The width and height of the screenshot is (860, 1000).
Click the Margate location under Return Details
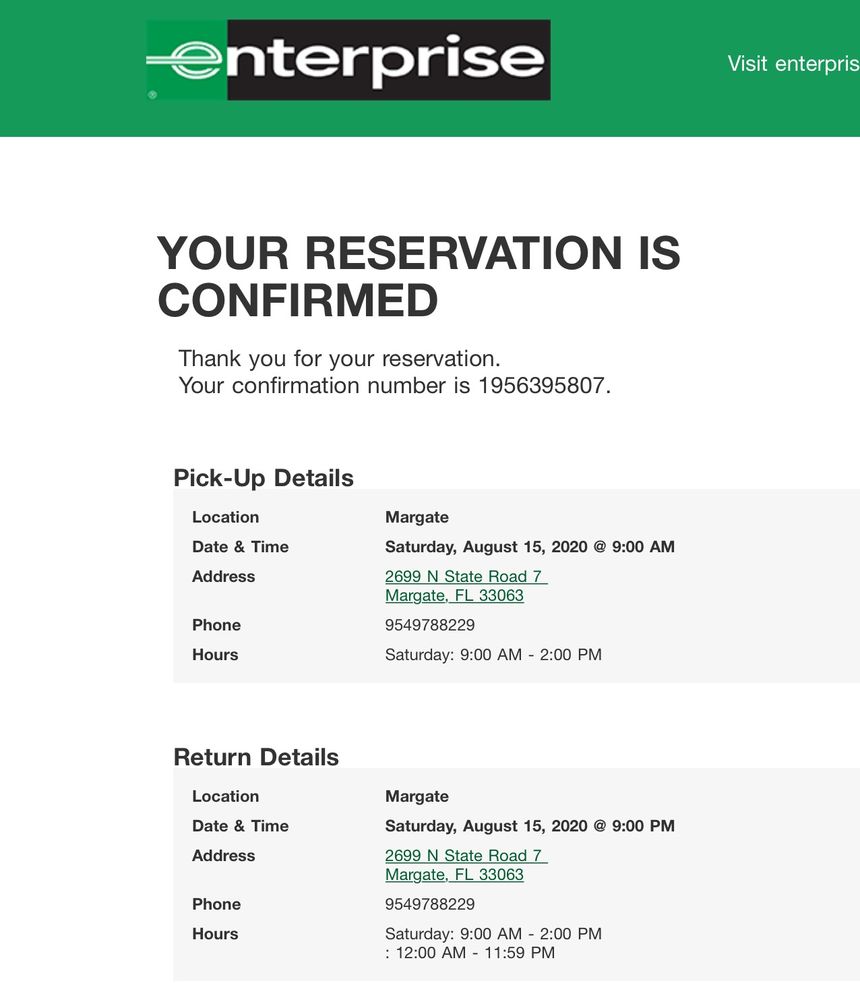417,796
